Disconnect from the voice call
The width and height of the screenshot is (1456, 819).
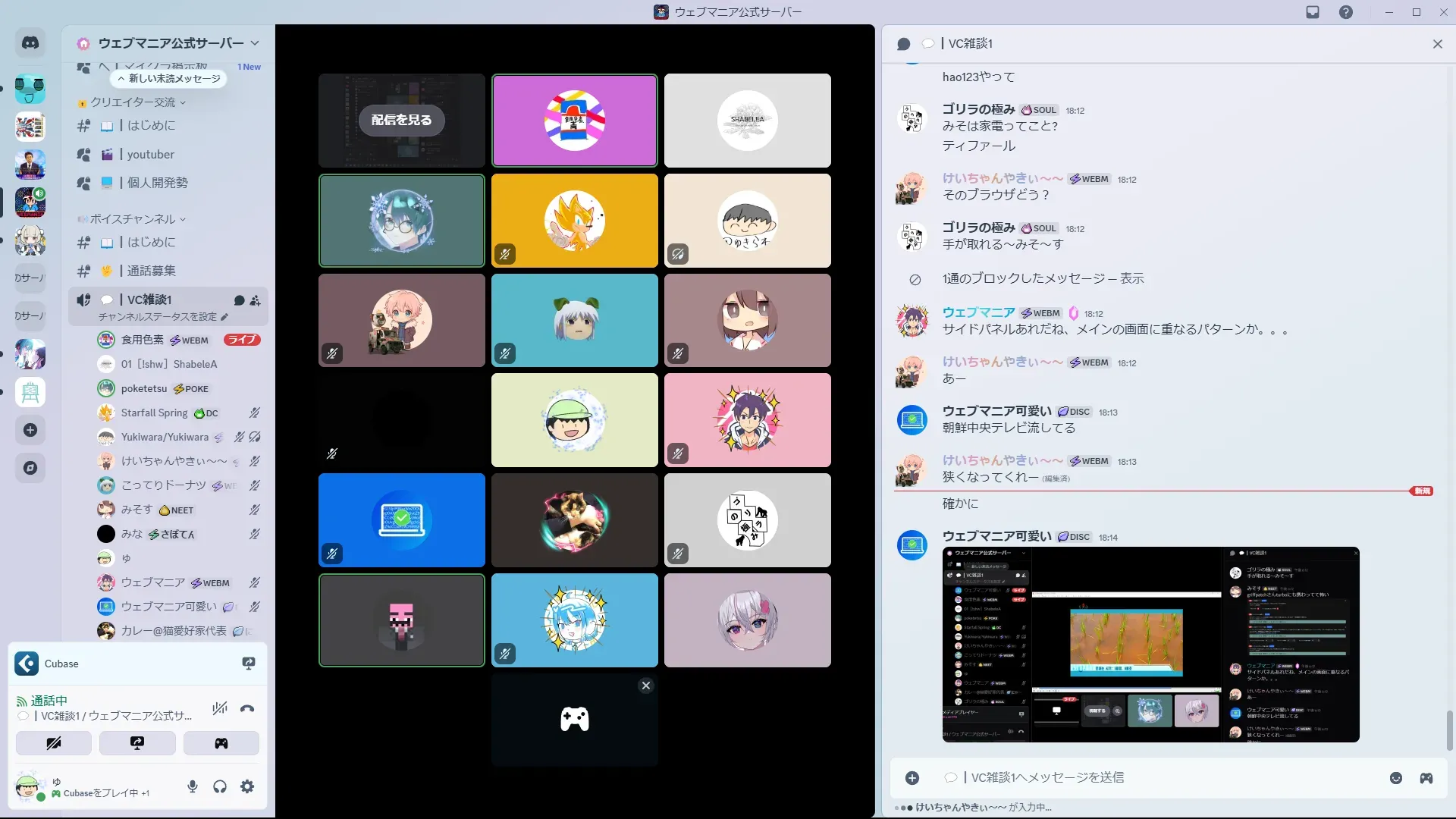[247, 709]
